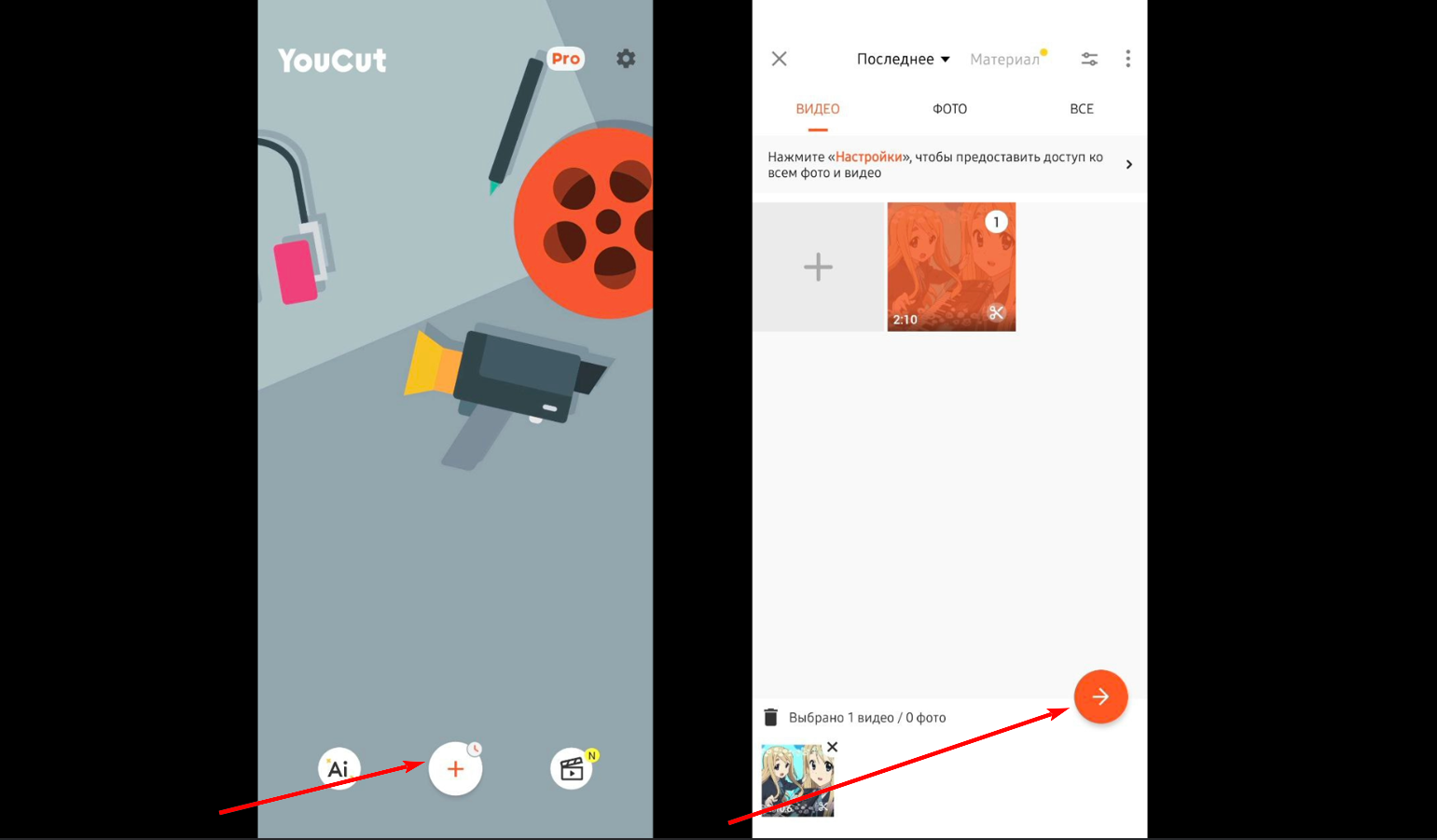
Task: Open the Материал tab
Action: [1005, 58]
